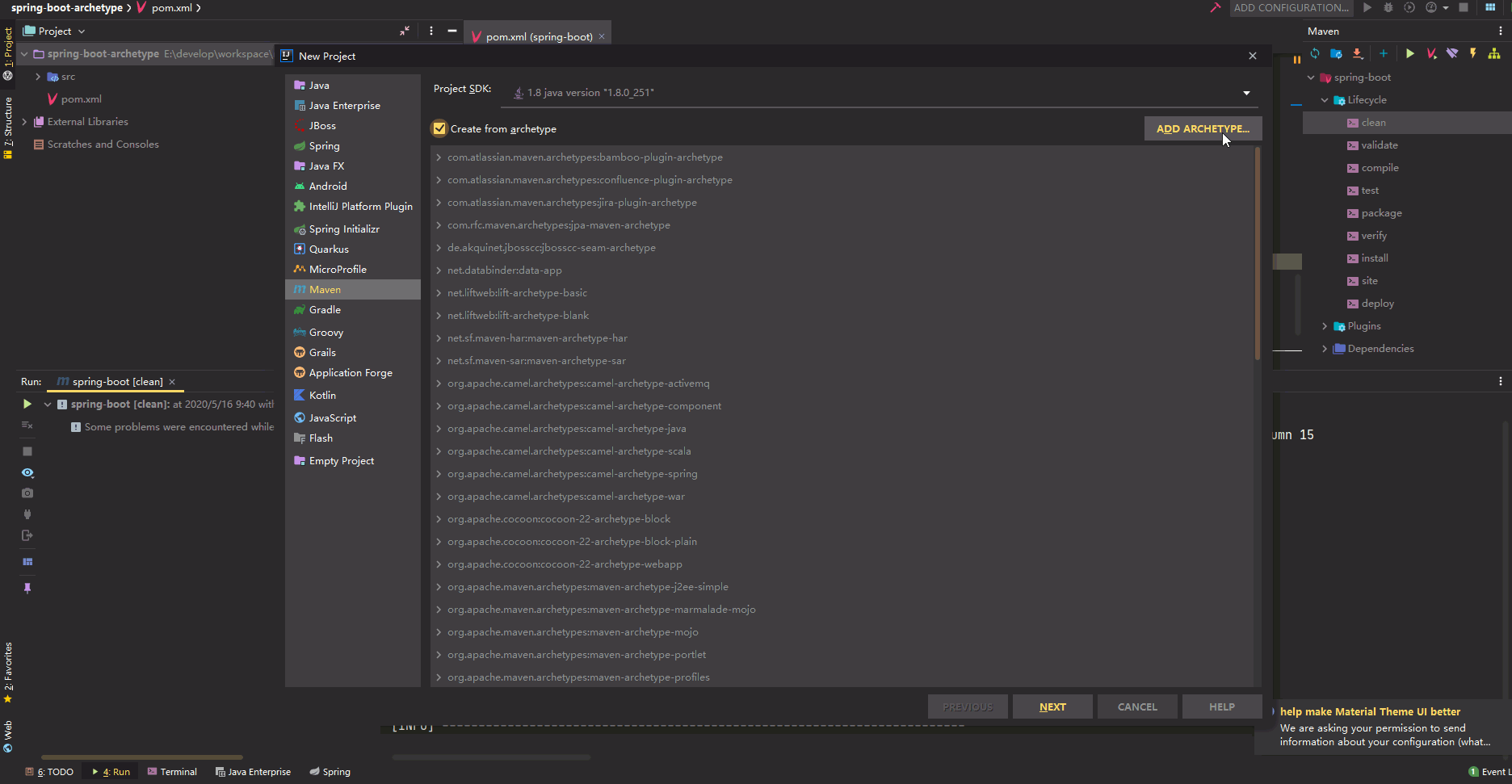Click the Help button in New Project
This screenshot has width=1512, height=784.
pyautogui.click(x=1222, y=706)
